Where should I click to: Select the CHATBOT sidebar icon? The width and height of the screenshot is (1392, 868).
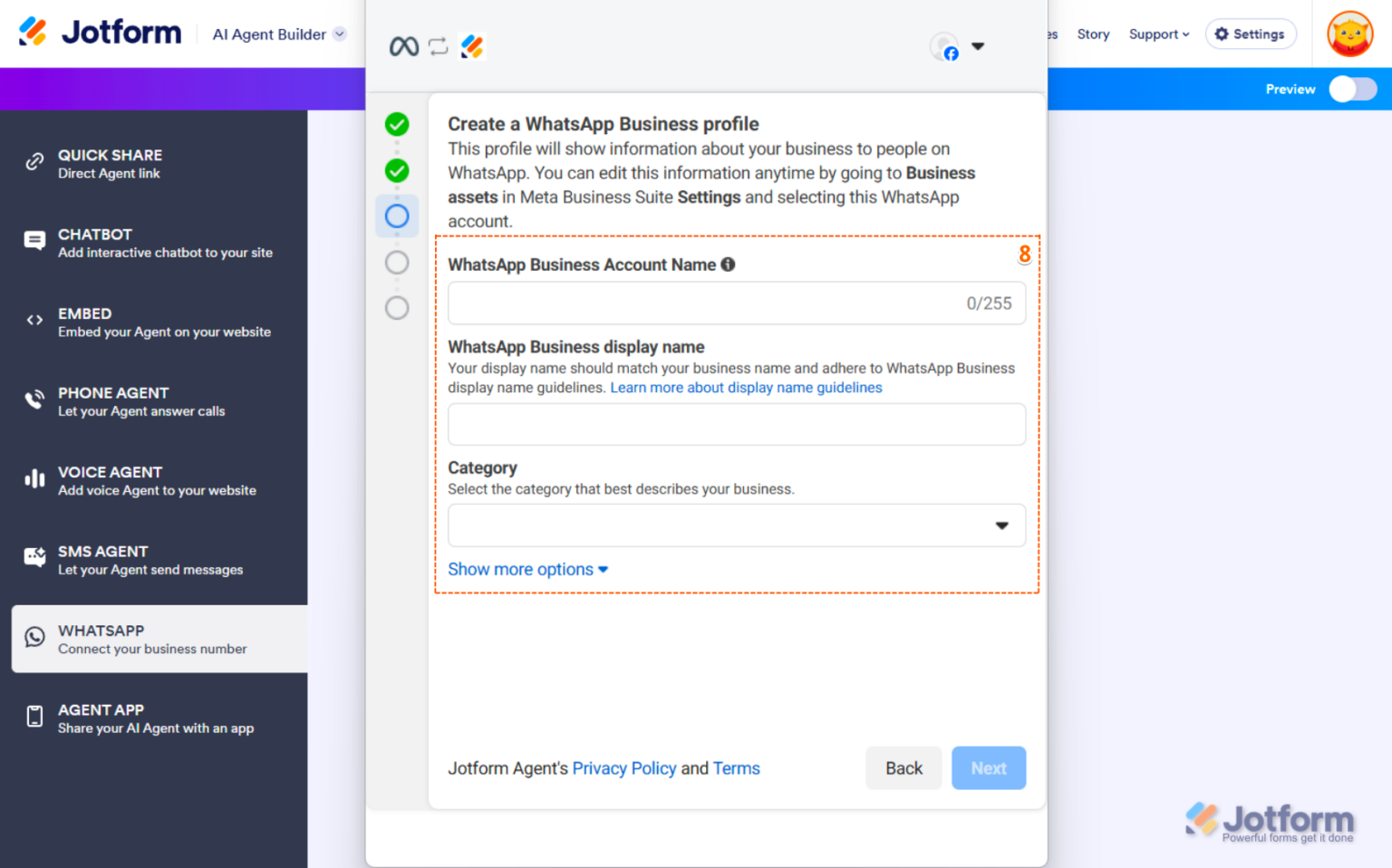point(34,240)
